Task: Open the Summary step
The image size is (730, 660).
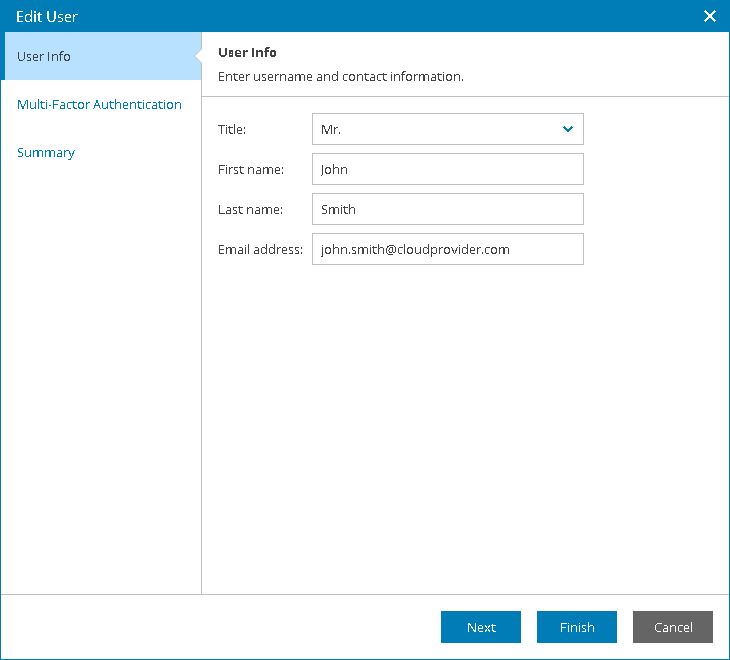Action: pyautogui.click(x=46, y=152)
